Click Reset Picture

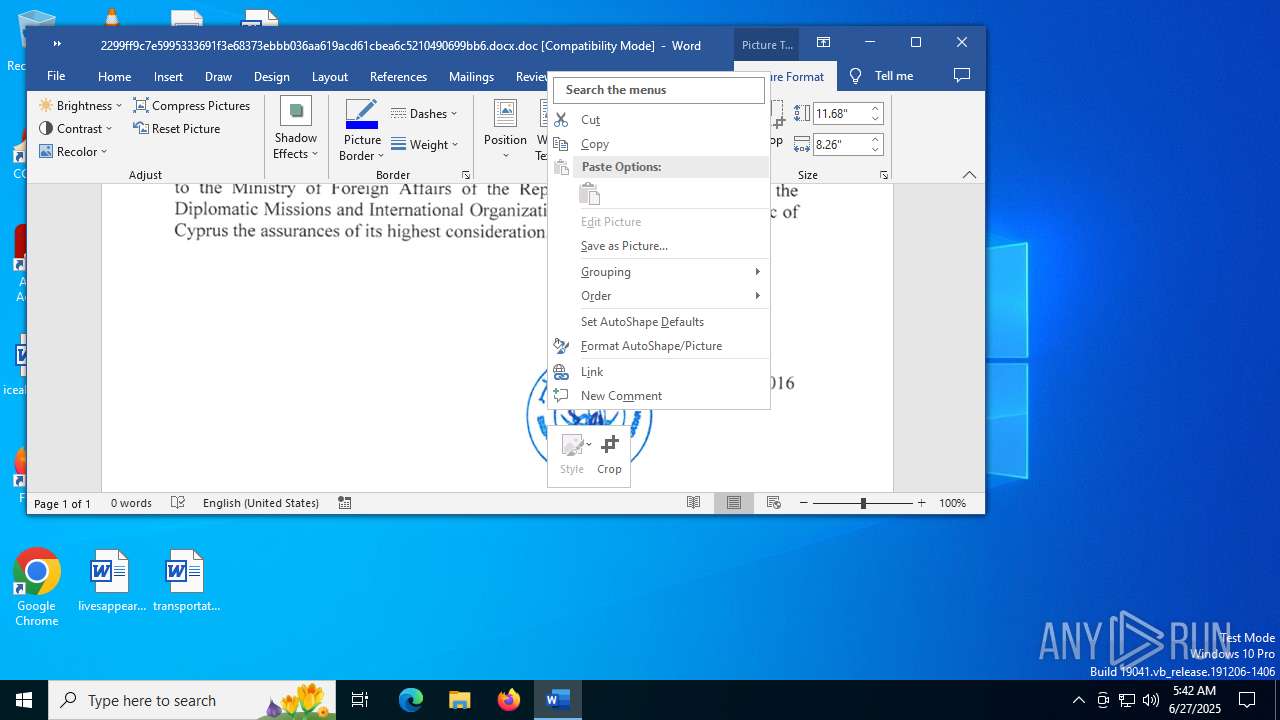tap(177, 128)
